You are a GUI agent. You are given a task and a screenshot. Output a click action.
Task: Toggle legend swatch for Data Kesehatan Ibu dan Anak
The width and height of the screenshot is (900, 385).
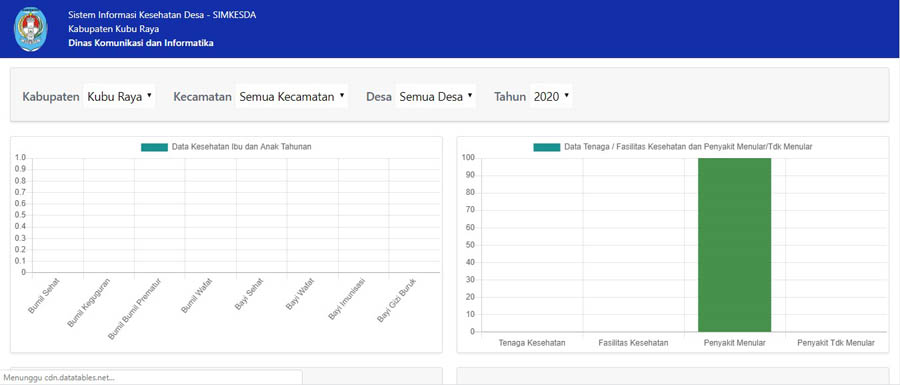(x=154, y=147)
